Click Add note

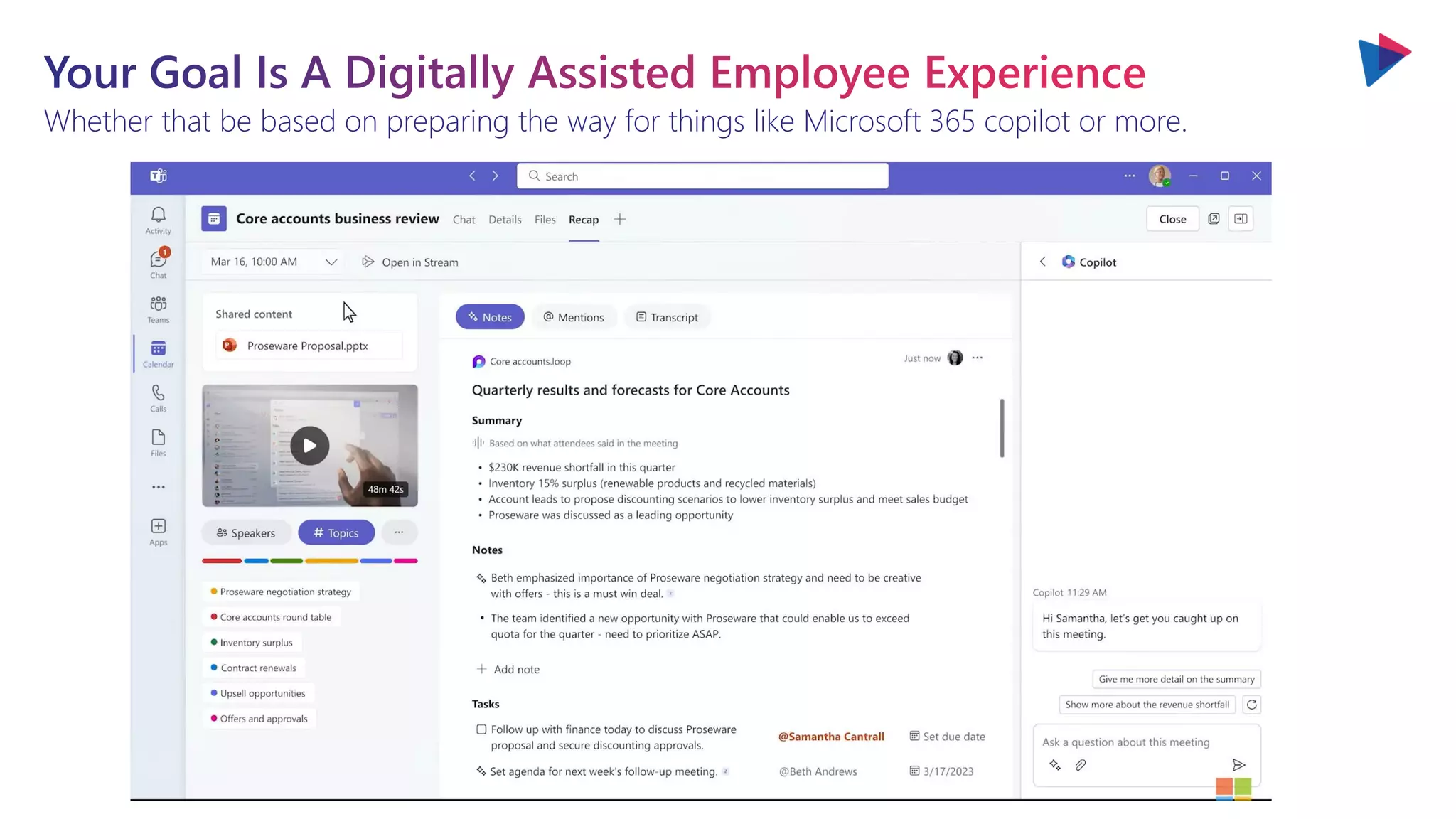click(x=508, y=669)
